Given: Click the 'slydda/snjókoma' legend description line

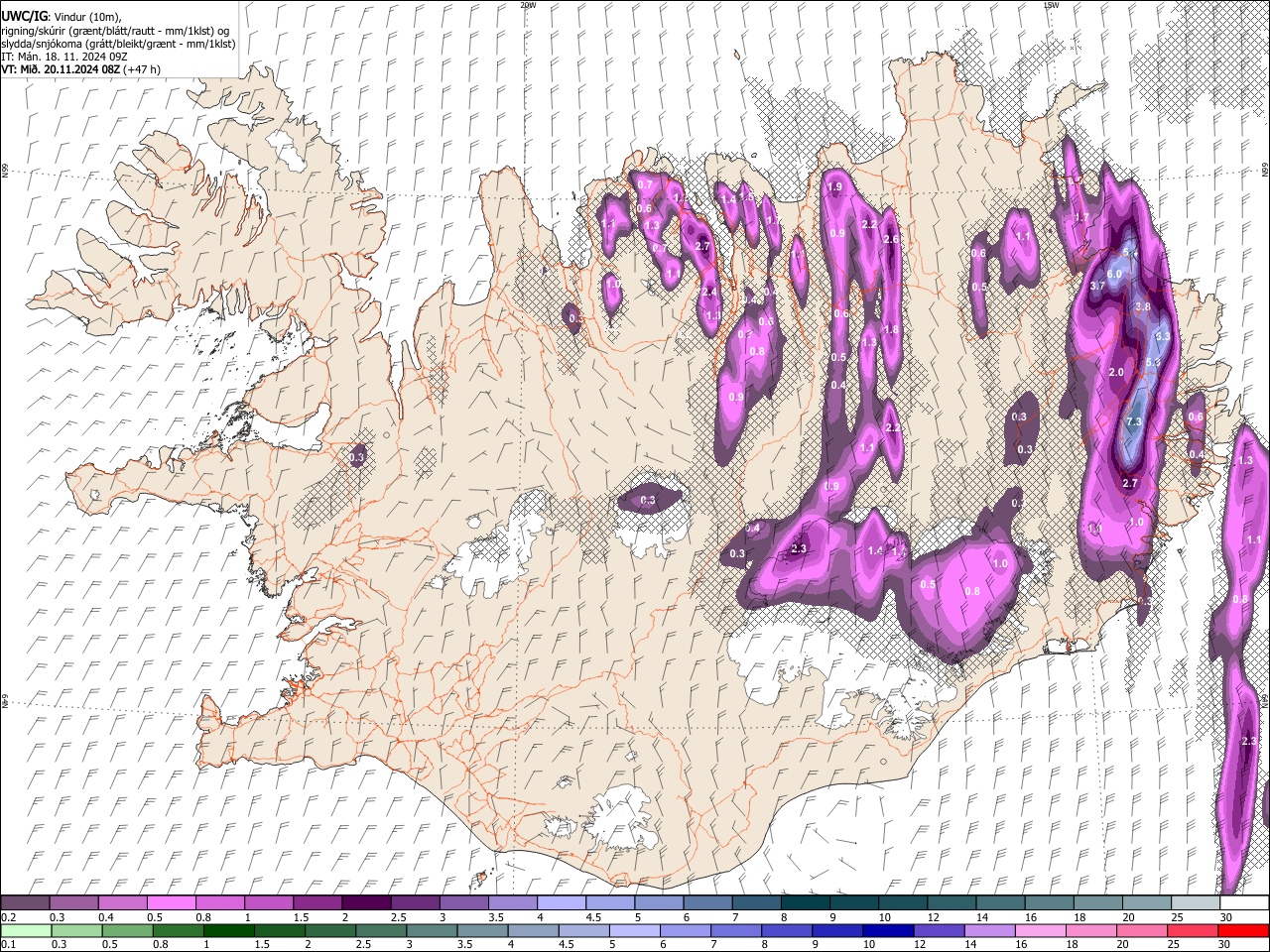Looking at the screenshot, I should (x=117, y=44).
